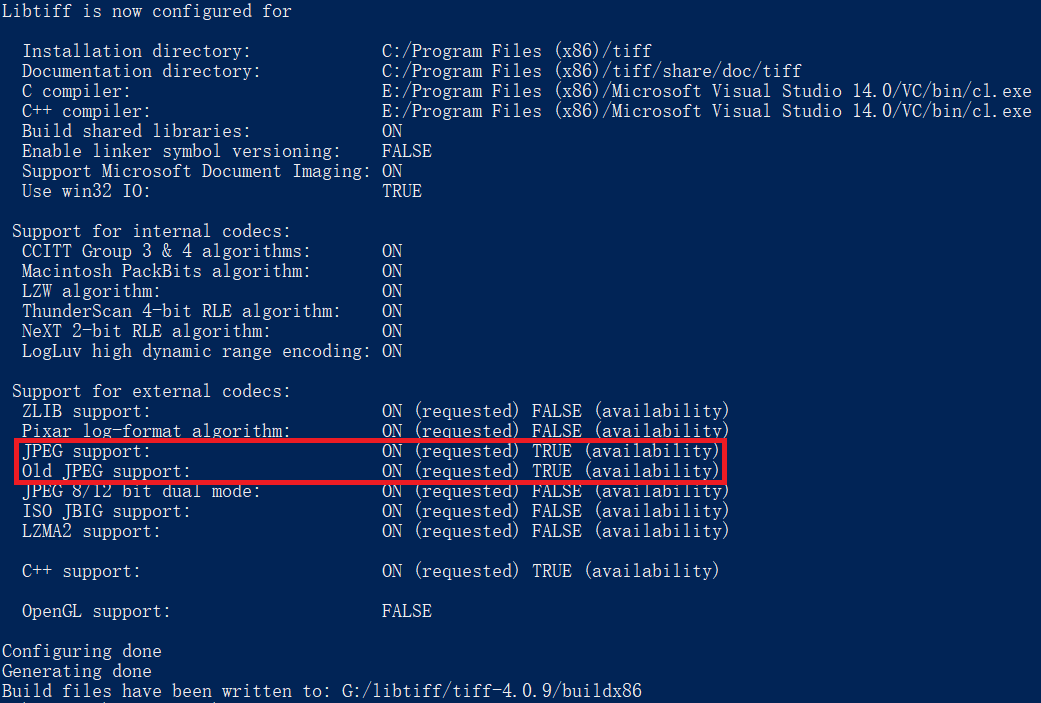1041x703 pixels.
Task: Click the build files path ending in buildx86
Action: (497, 691)
